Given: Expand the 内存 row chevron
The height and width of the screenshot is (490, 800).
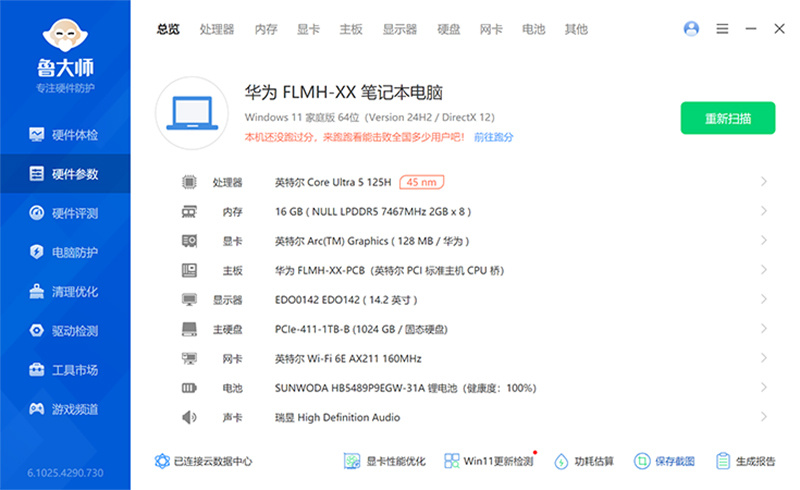Looking at the screenshot, I should click(764, 211).
